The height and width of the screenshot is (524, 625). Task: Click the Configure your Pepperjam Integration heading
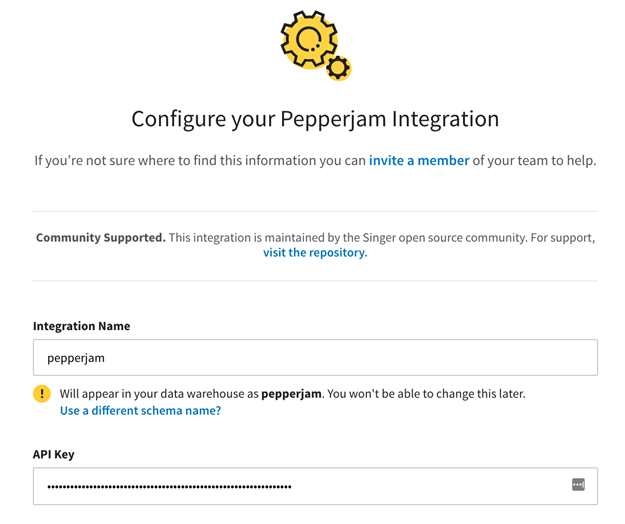pos(315,119)
